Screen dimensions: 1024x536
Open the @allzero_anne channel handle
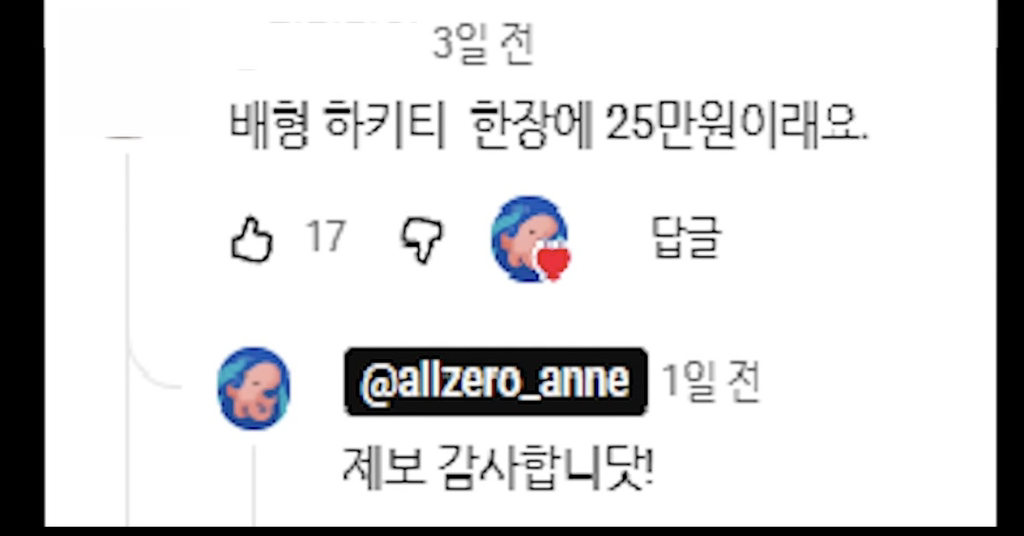click(x=496, y=381)
